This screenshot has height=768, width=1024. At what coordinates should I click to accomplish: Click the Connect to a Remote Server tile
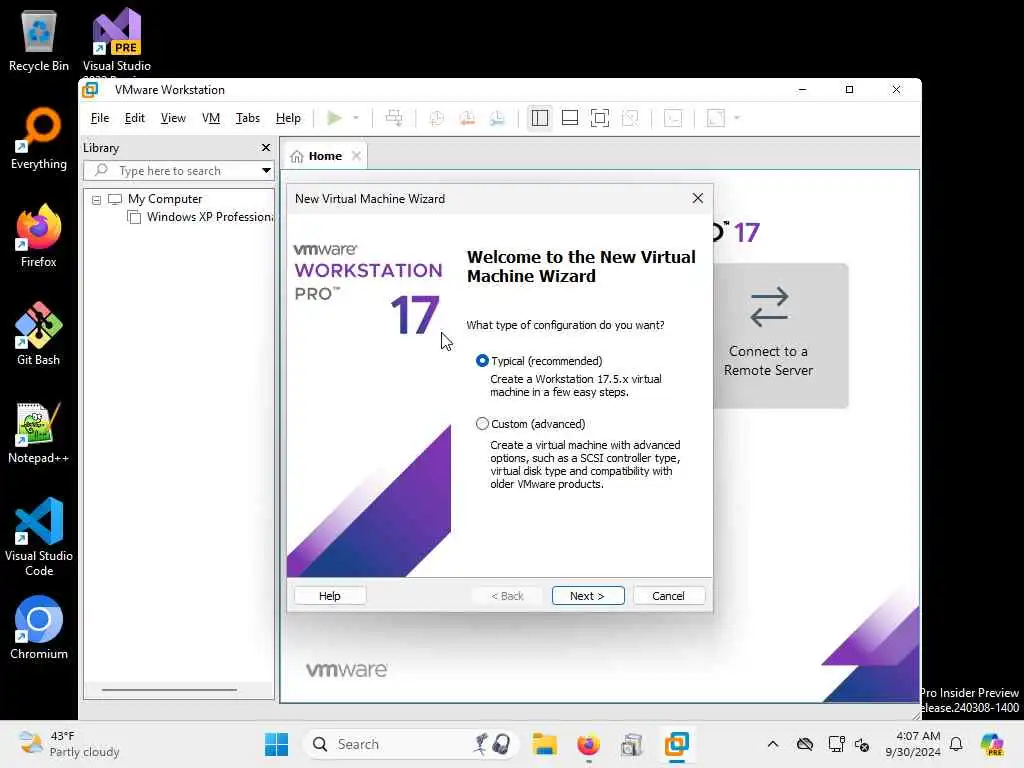768,336
